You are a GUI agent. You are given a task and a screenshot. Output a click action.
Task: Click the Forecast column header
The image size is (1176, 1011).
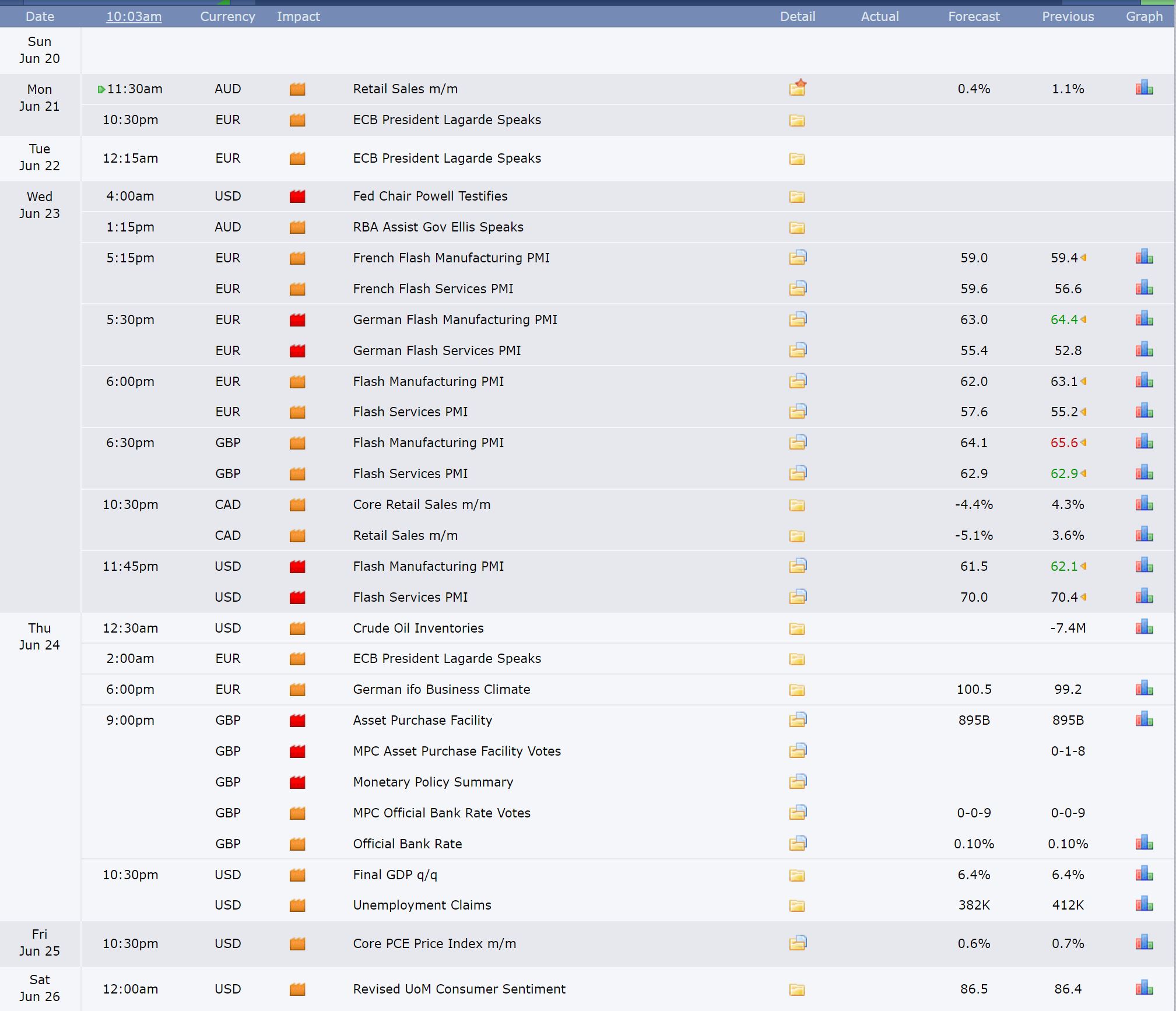974,16
